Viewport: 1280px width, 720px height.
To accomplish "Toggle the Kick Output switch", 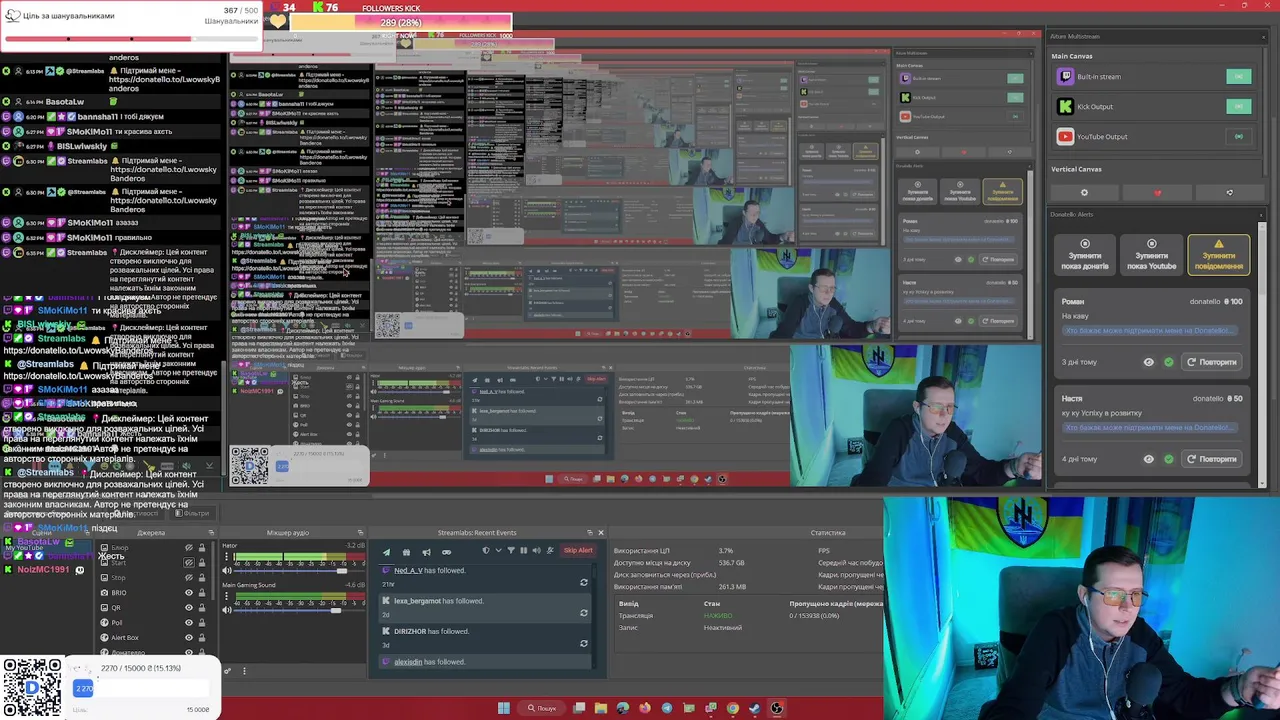I will 1238,107.
